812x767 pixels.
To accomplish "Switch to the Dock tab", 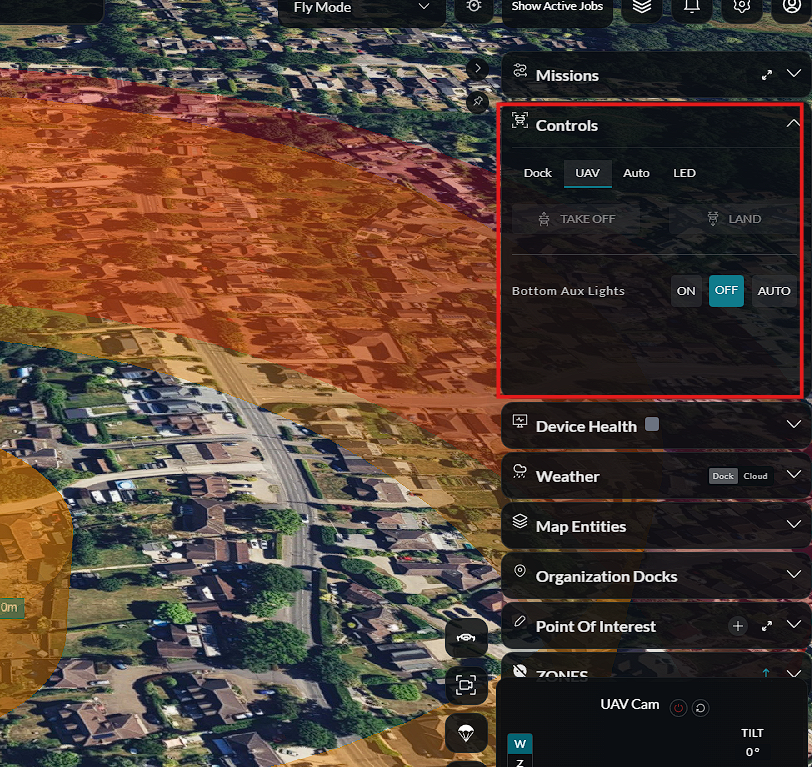I will (x=538, y=173).
